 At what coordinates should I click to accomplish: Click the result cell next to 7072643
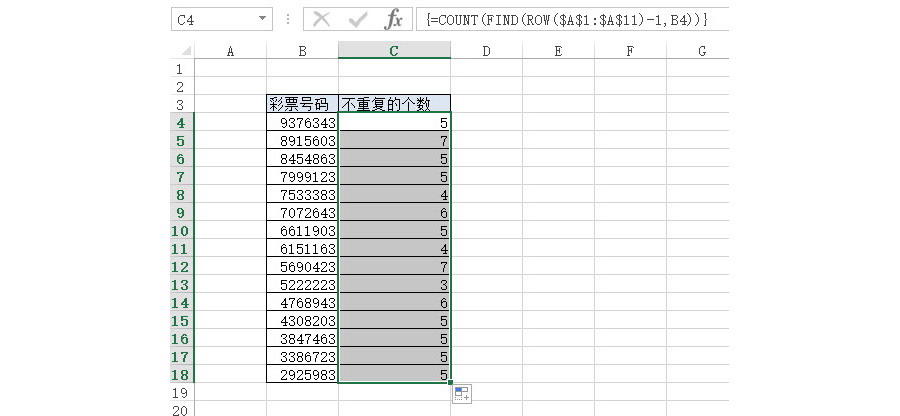tap(394, 212)
